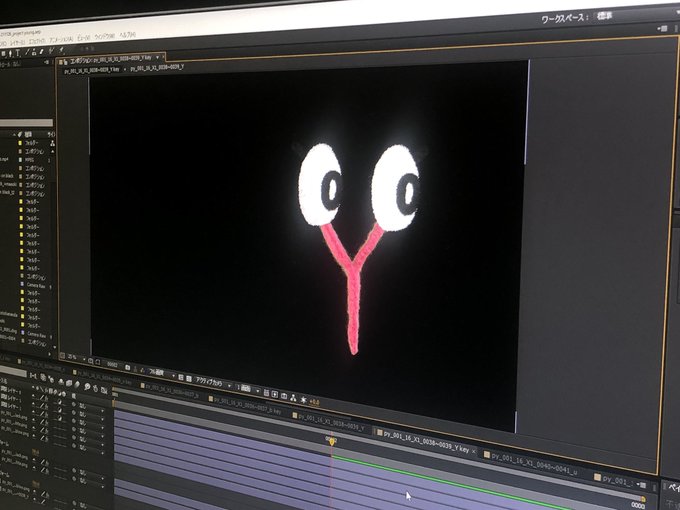Viewport: 680px width, 510px height.
Task: Close the composition viewer tab
Action: [x=163, y=56]
